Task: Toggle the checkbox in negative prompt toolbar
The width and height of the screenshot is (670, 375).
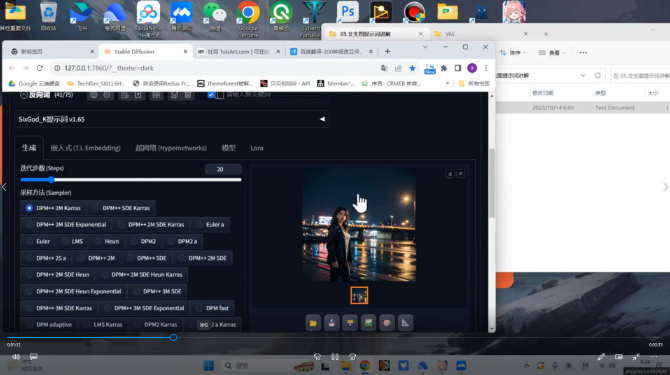Action: pos(211,95)
